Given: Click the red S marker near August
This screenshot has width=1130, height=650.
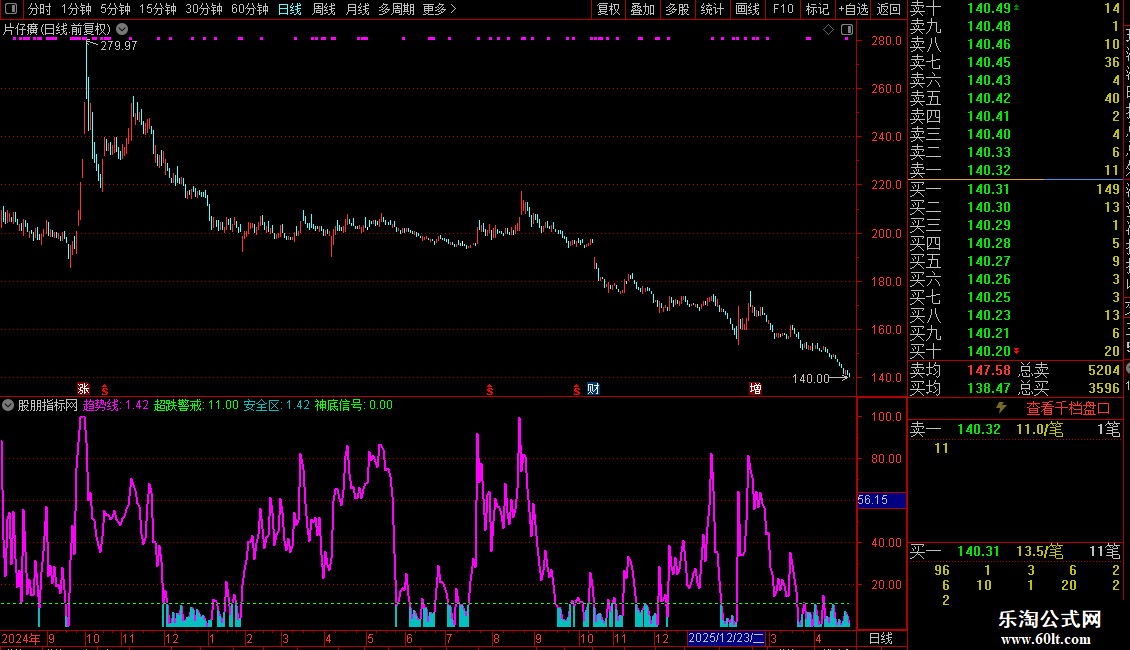Looking at the screenshot, I should [489, 389].
